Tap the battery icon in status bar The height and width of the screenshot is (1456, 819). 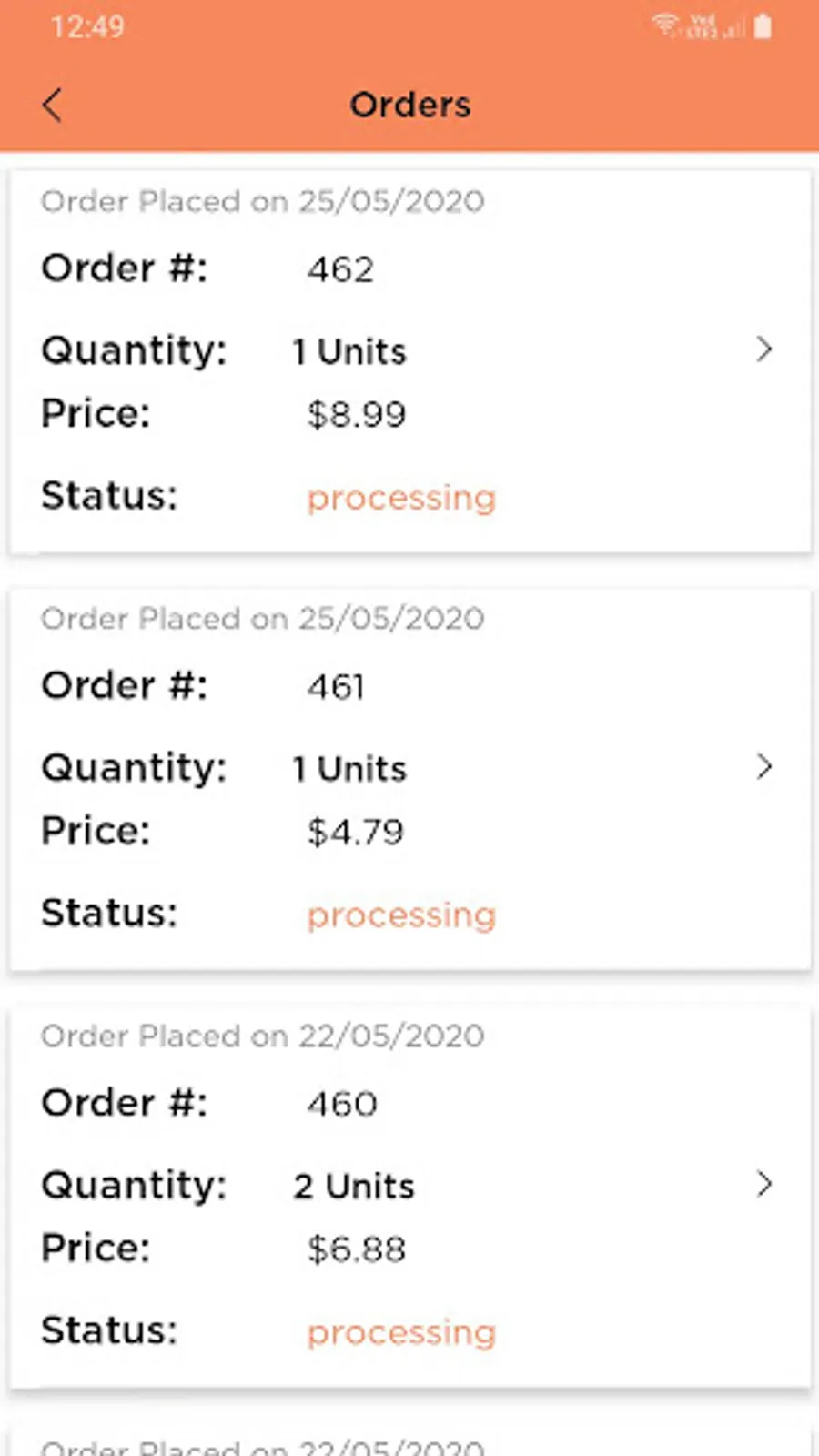pos(763,26)
